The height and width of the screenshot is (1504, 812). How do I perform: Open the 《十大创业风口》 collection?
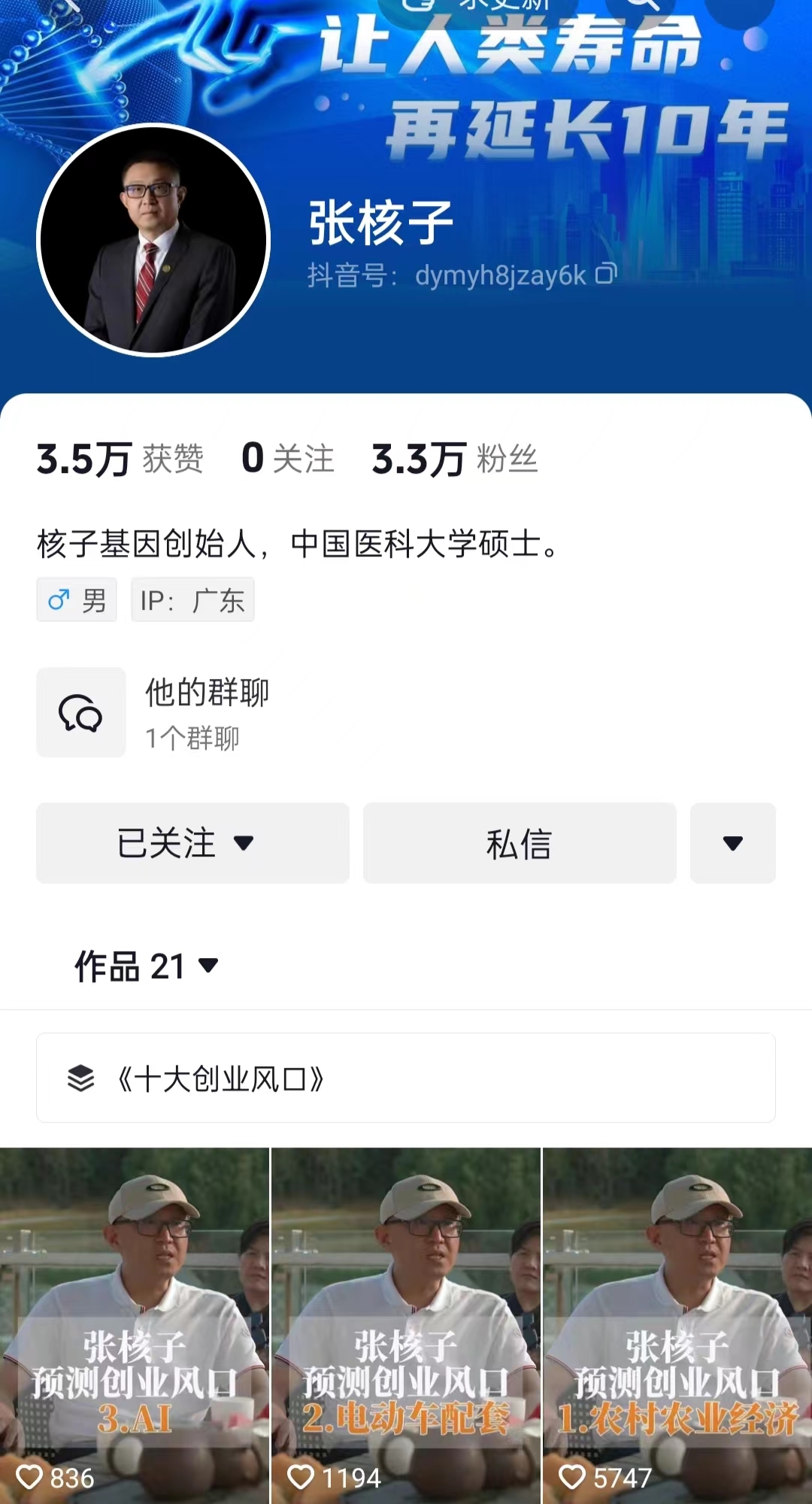406,1078
